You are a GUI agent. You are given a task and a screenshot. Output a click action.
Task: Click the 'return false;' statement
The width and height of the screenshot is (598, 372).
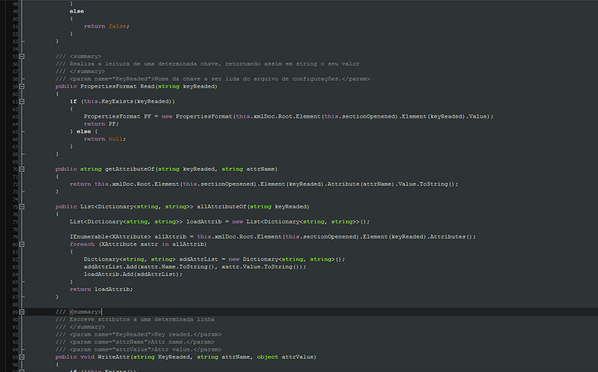point(106,26)
